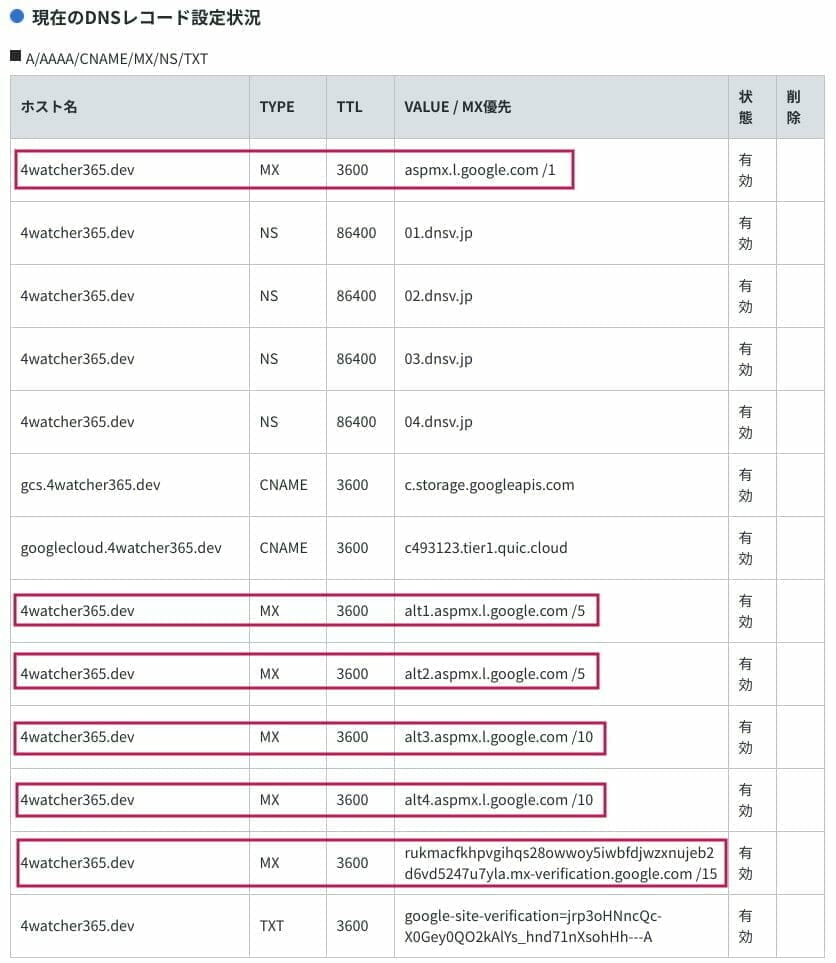
Task: Click the 有効 status in mx-verification row
Action: point(745,864)
